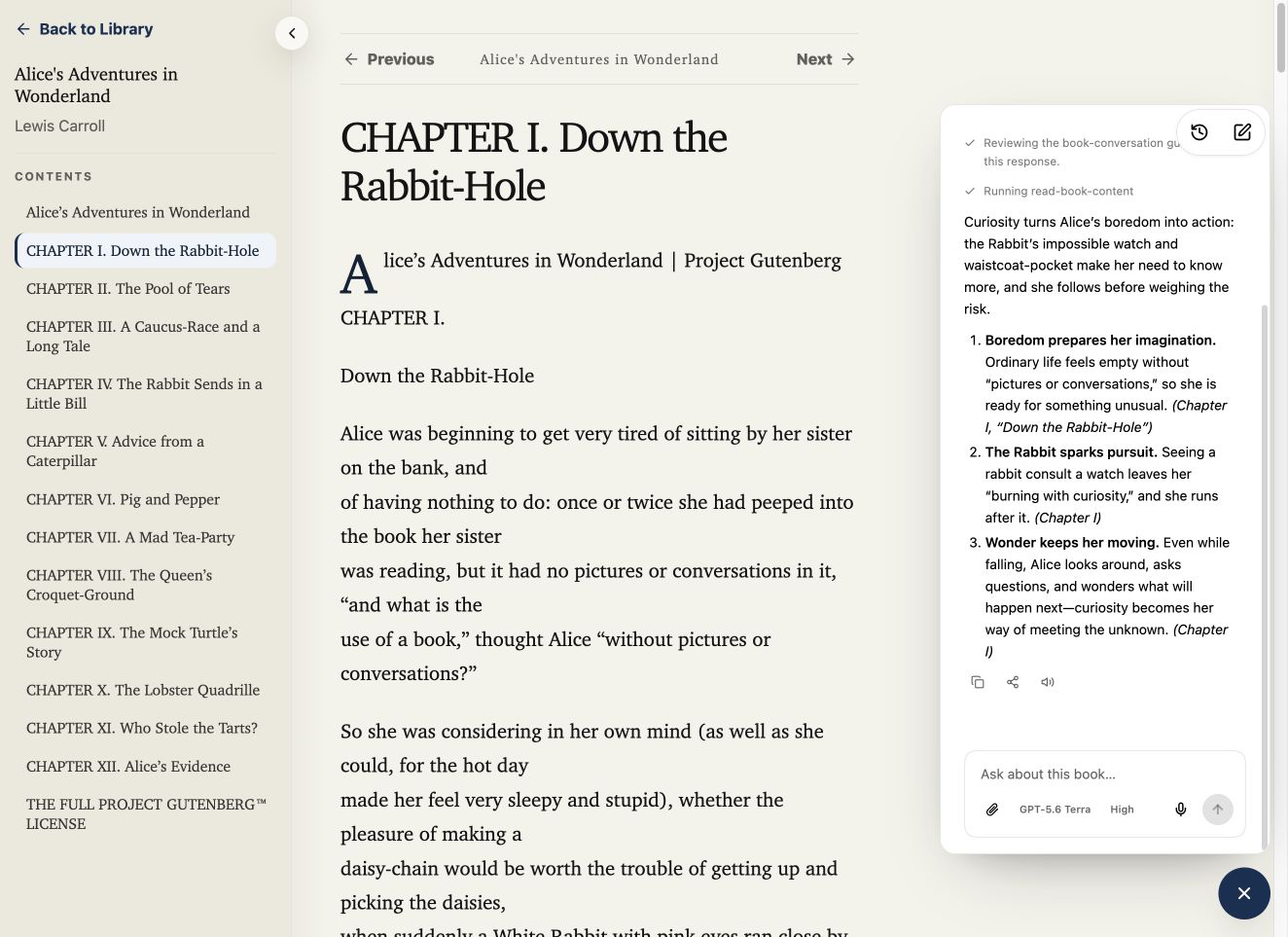The height and width of the screenshot is (937, 1288).
Task: Go to Previous chapter
Action: pos(389,59)
